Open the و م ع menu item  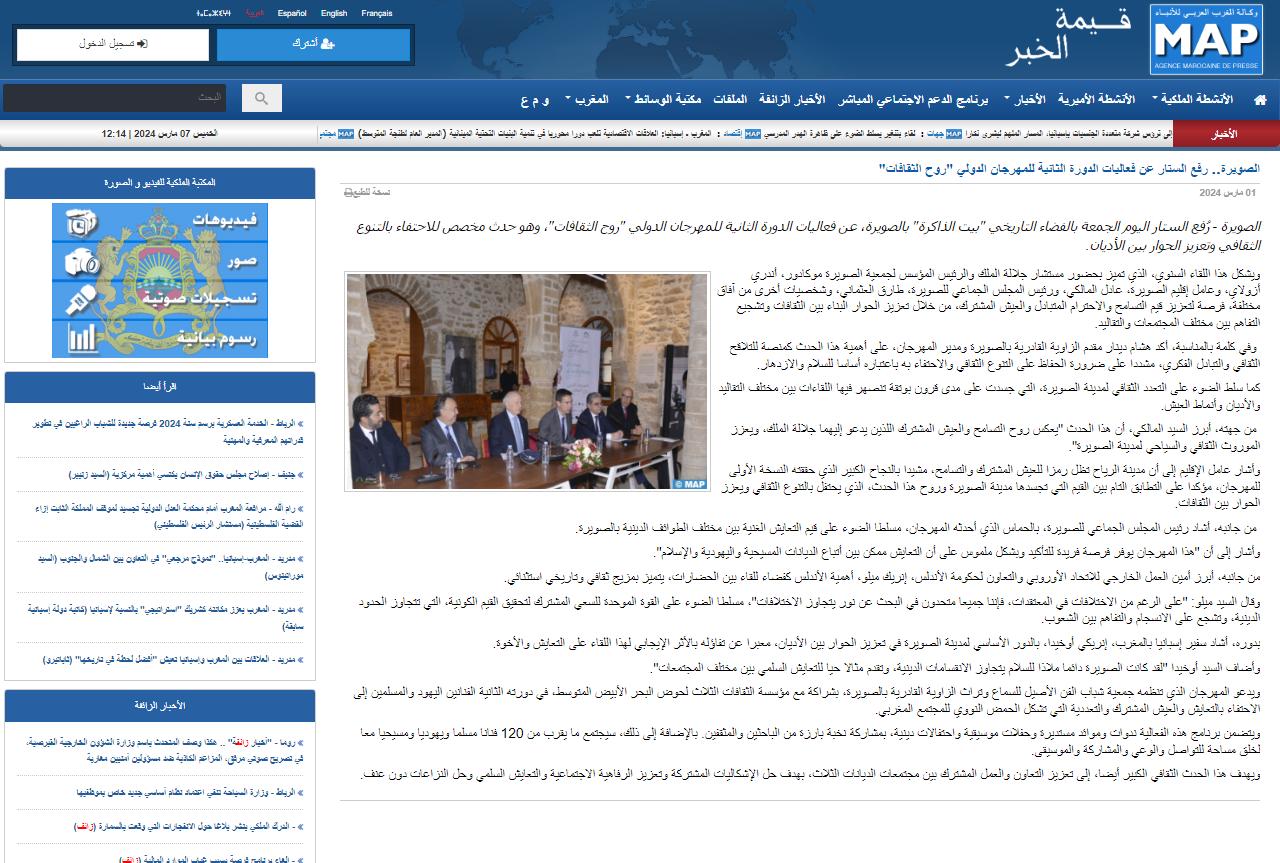[535, 100]
